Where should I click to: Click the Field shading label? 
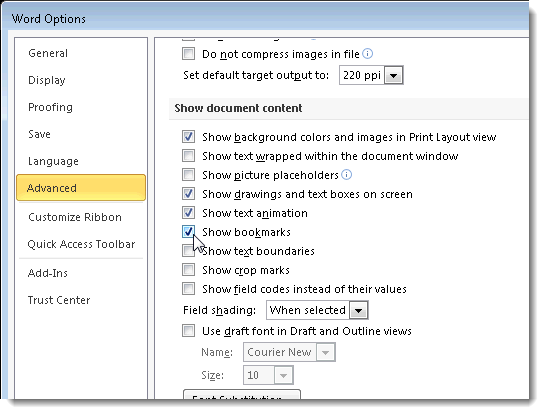pyautogui.click(x=219, y=310)
